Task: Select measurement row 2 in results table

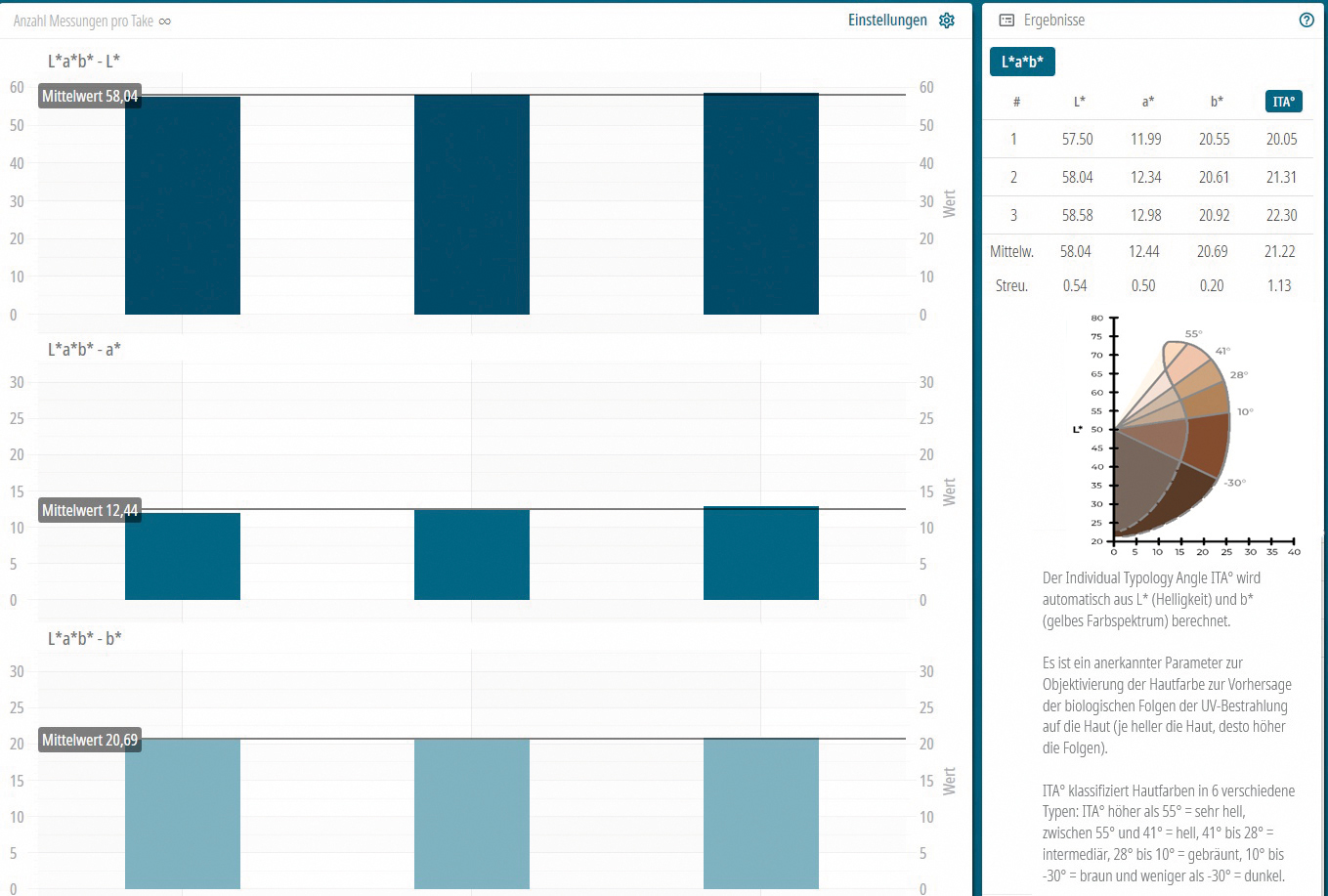Action: tap(1148, 177)
